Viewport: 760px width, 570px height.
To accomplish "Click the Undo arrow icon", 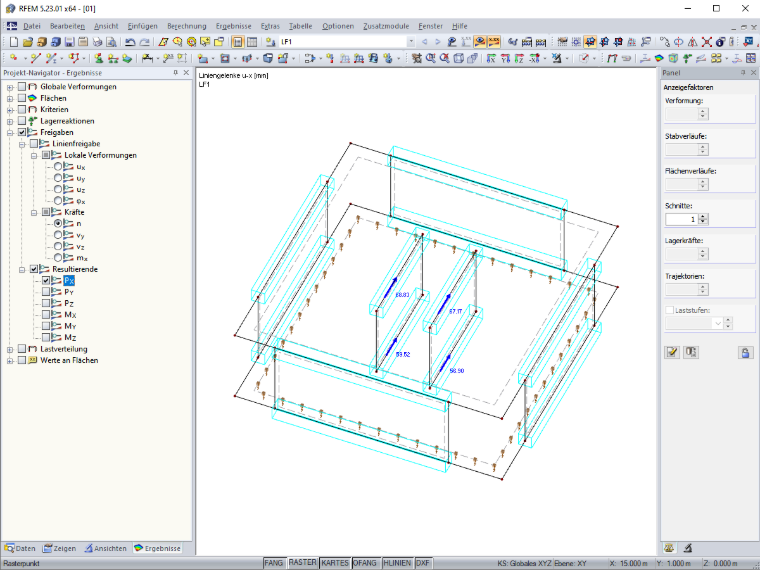I will point(130,42).
